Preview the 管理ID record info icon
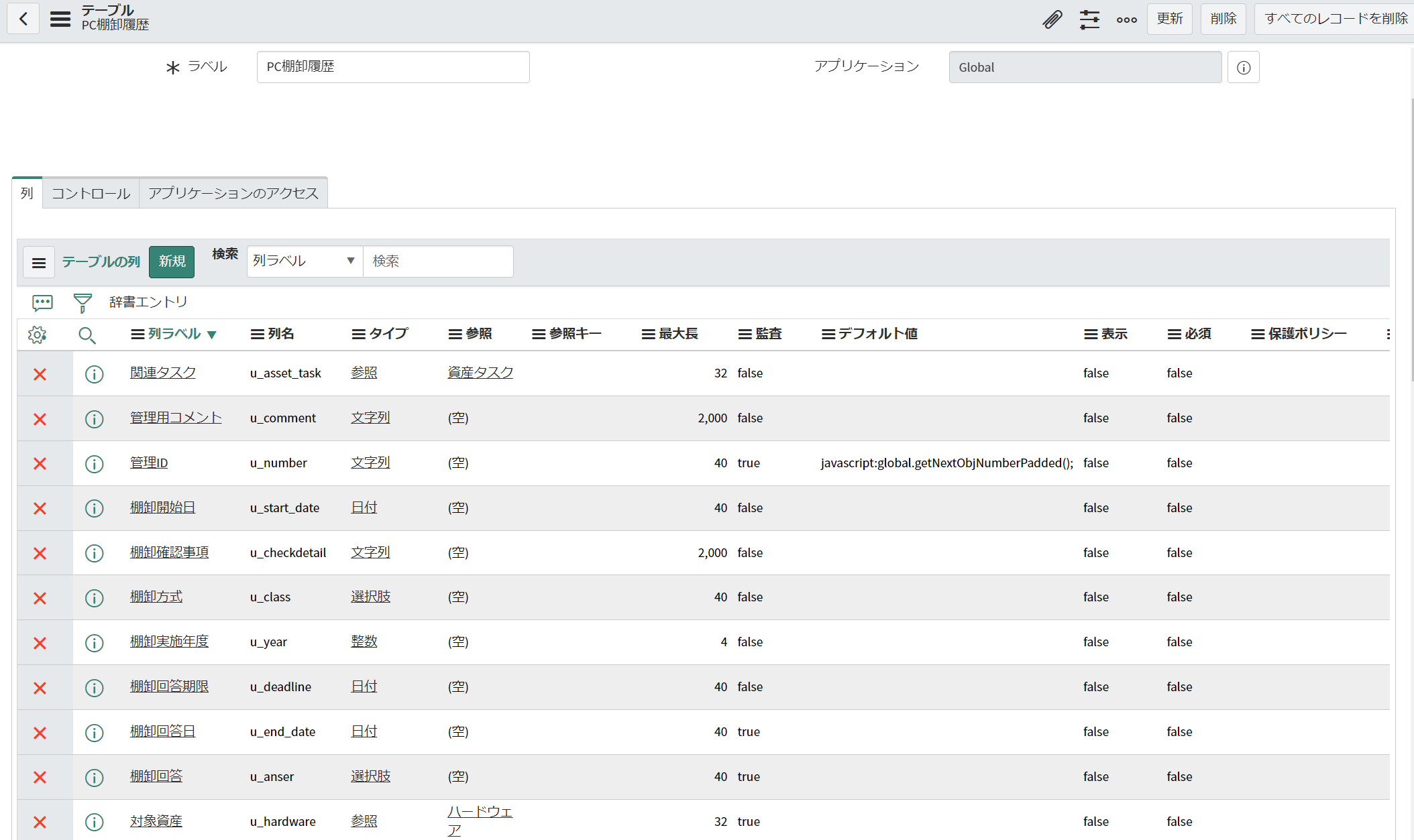Screen dimensions: 1414x840 click(95, 464)
